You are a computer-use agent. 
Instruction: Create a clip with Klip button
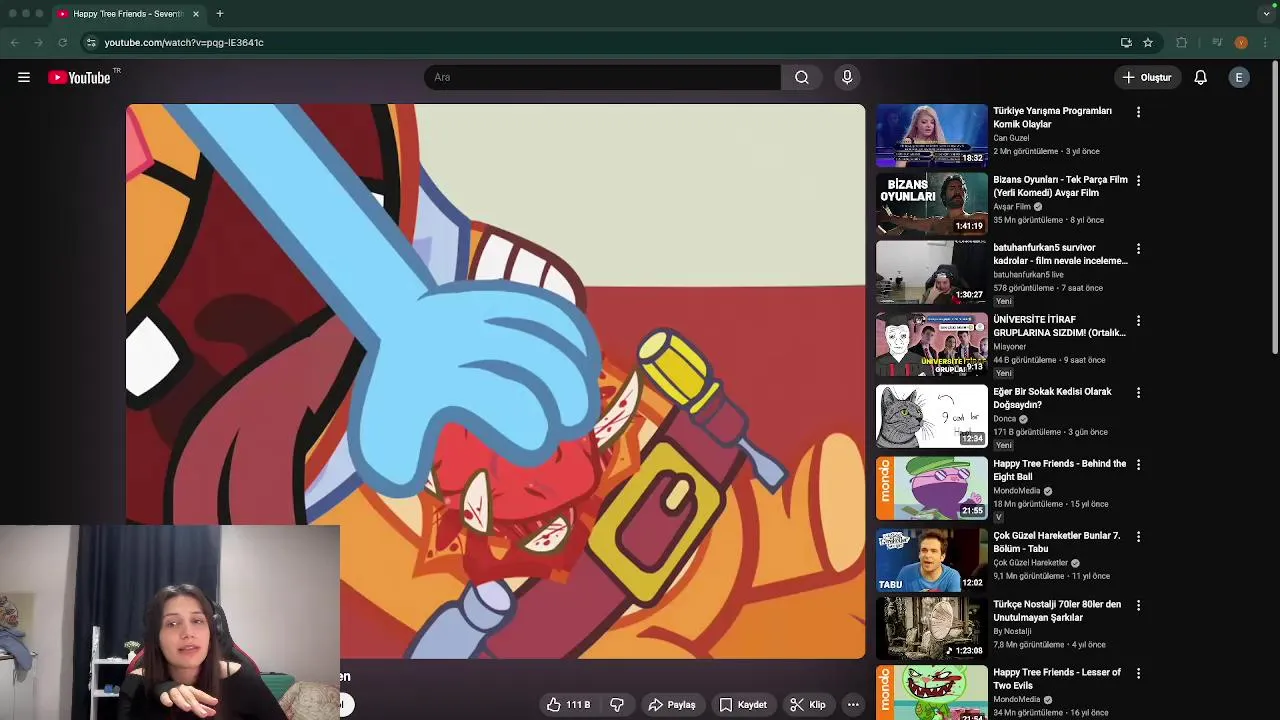point(808,705)
